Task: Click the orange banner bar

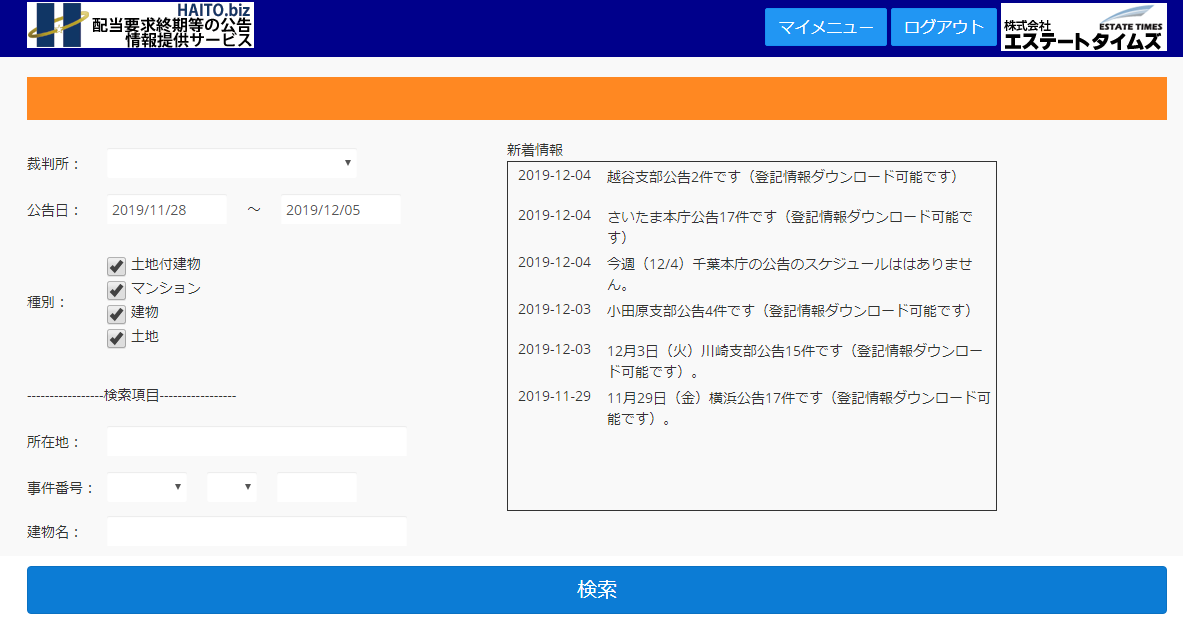Action: (x=596, y=98)
